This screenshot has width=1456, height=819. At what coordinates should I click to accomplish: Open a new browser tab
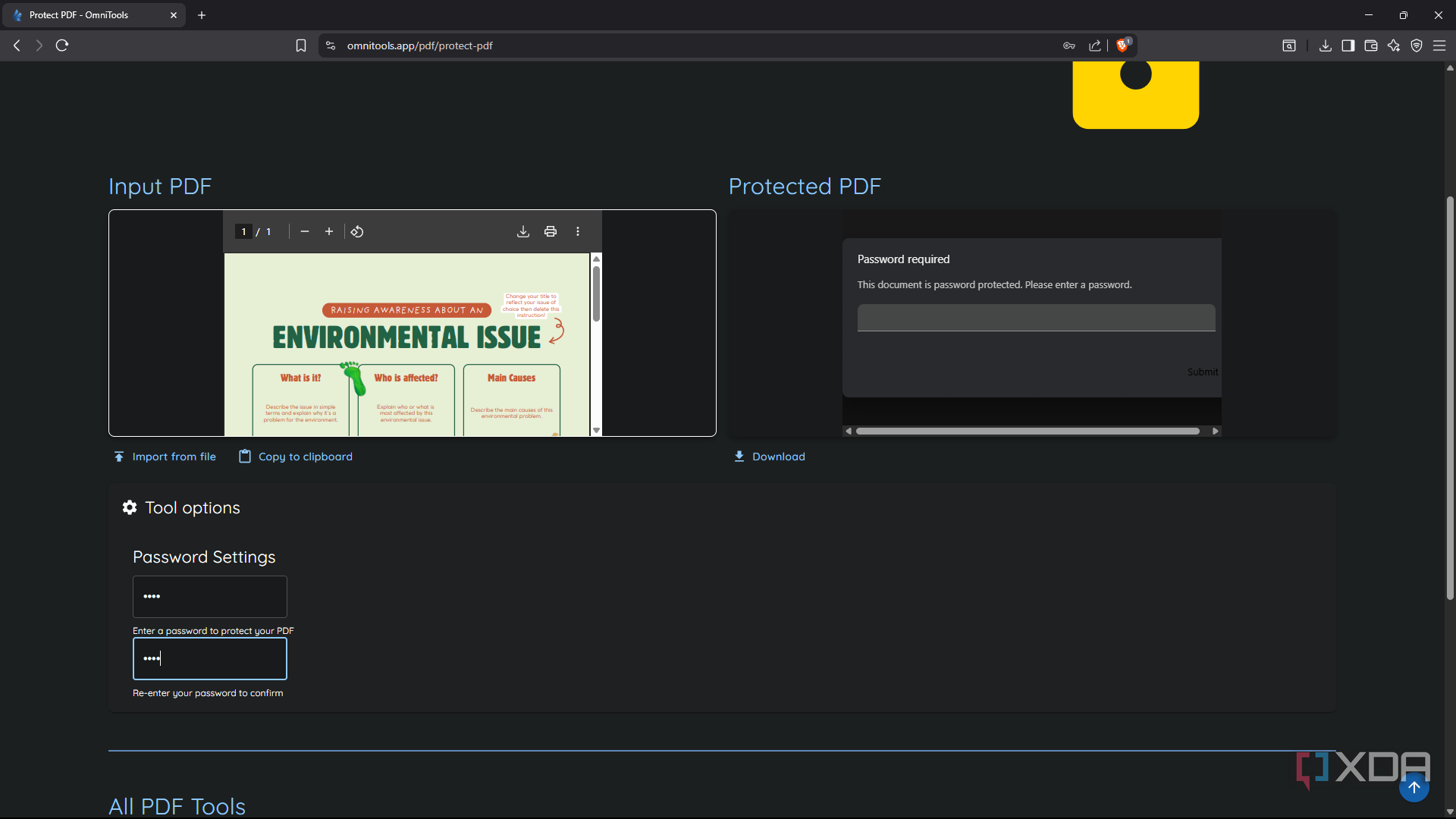(x=202, y=15)
